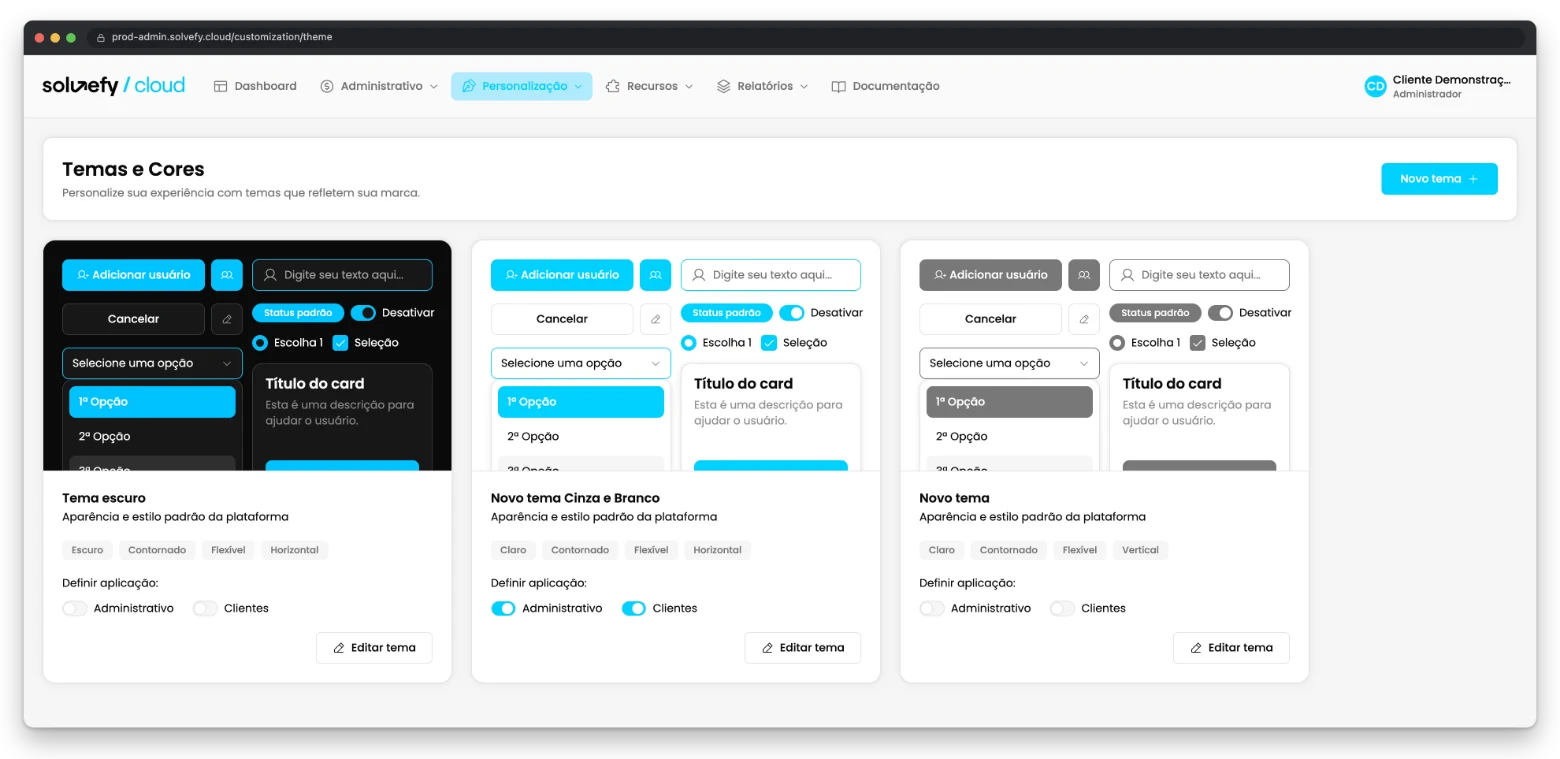This screenshot has width=1560, height=759.
Task: Click the Documentação book icon
Action: pos(839,86)
